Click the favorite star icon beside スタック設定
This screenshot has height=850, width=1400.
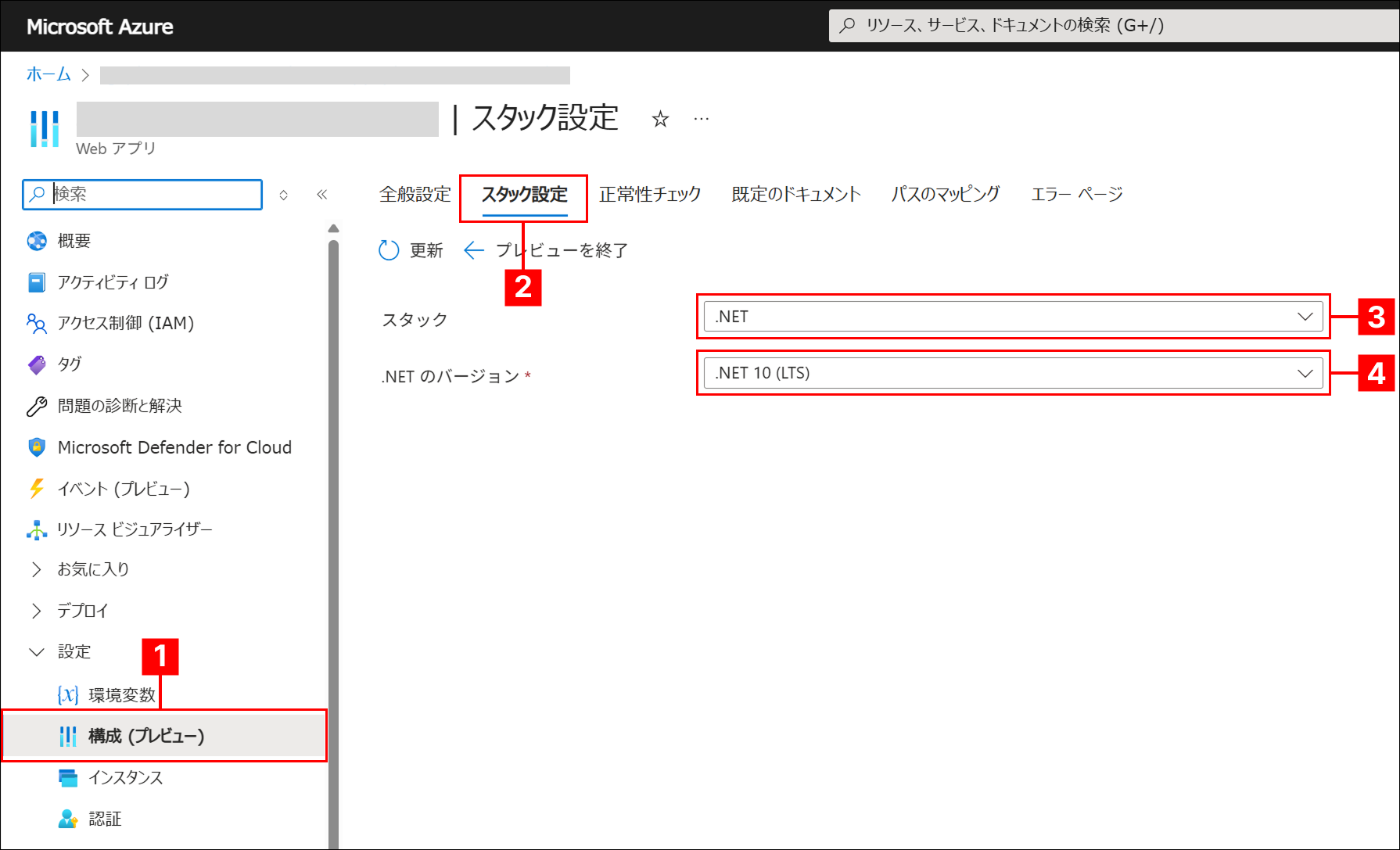pos(660,119)
